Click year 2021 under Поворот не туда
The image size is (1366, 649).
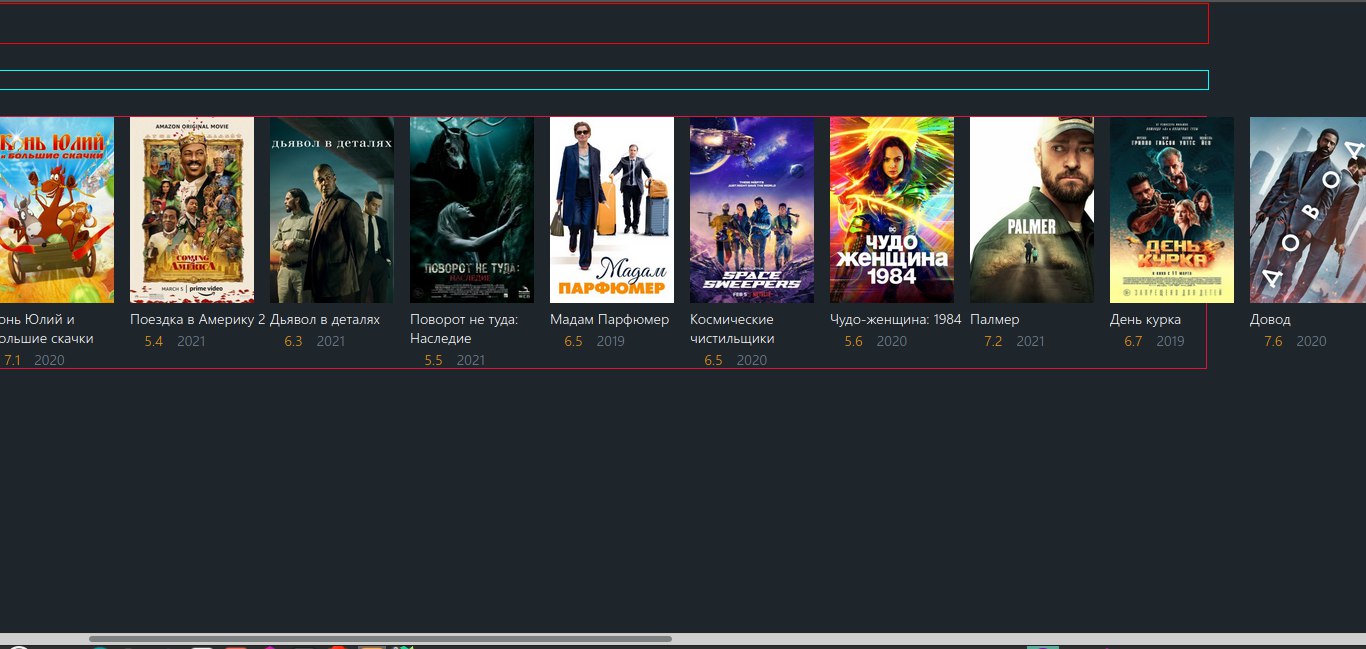(471, 361)
